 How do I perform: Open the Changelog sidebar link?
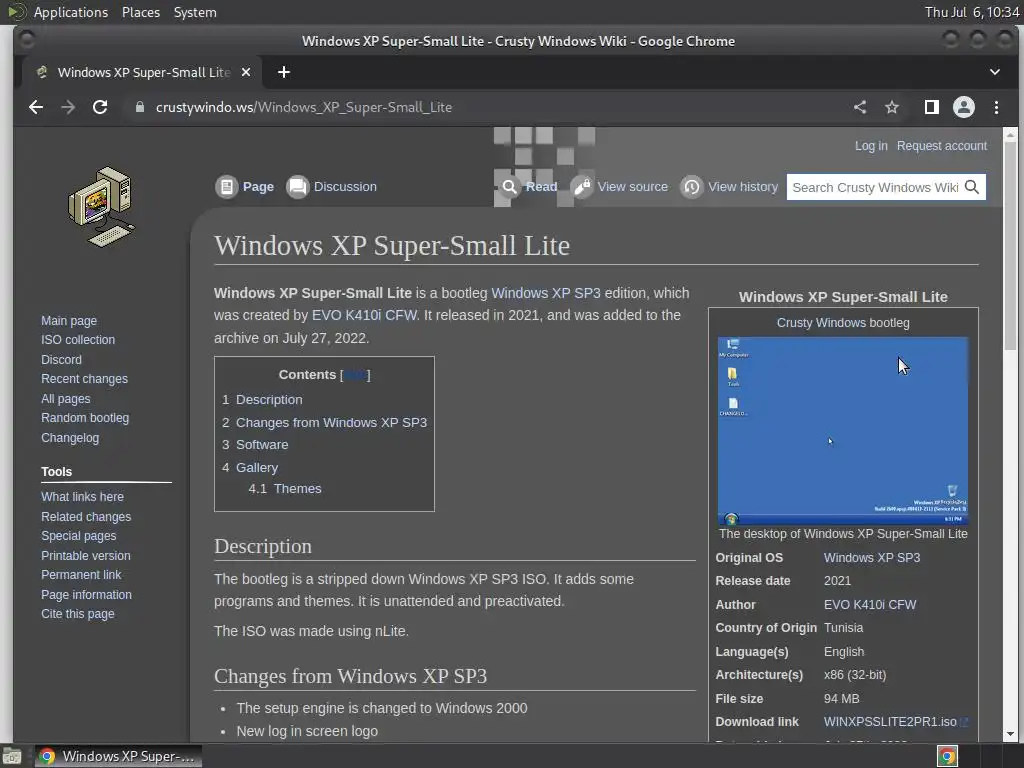tap(70, 438)
